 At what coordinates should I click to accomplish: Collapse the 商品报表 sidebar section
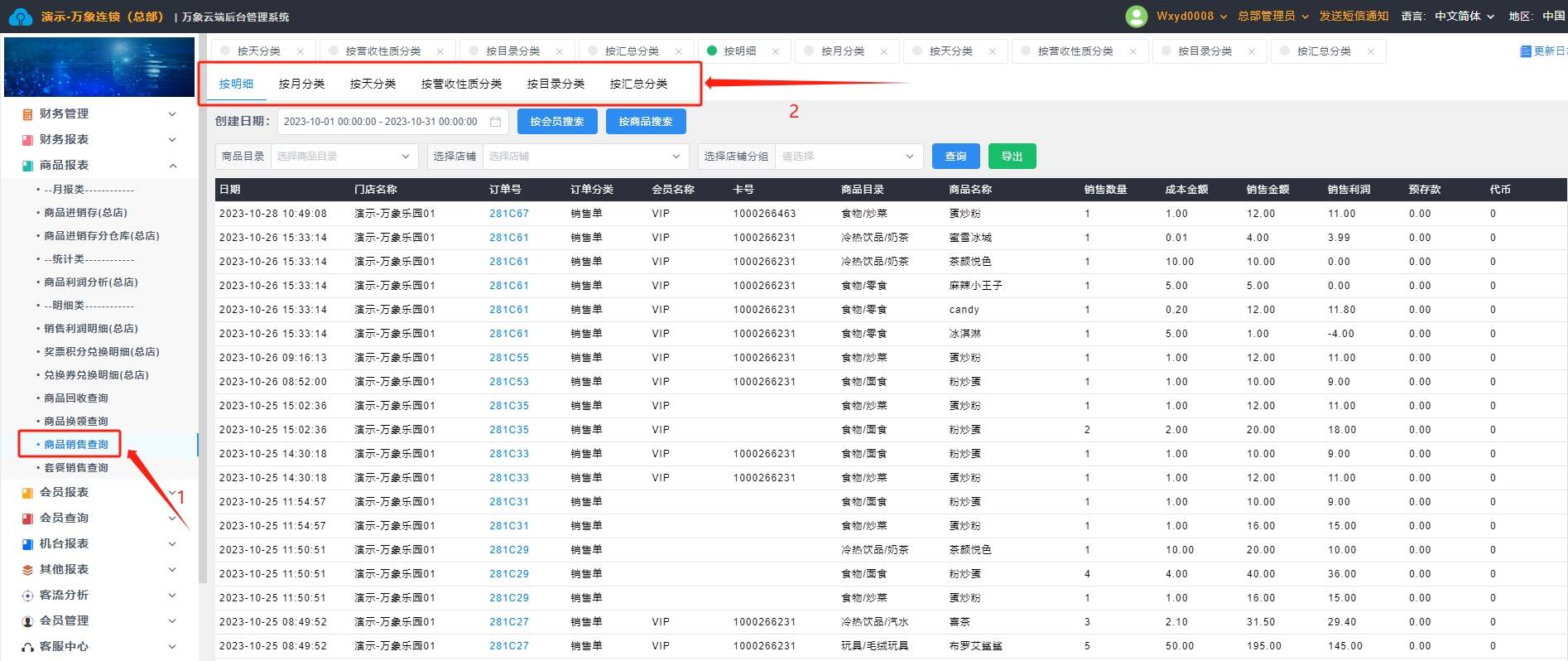173,166
